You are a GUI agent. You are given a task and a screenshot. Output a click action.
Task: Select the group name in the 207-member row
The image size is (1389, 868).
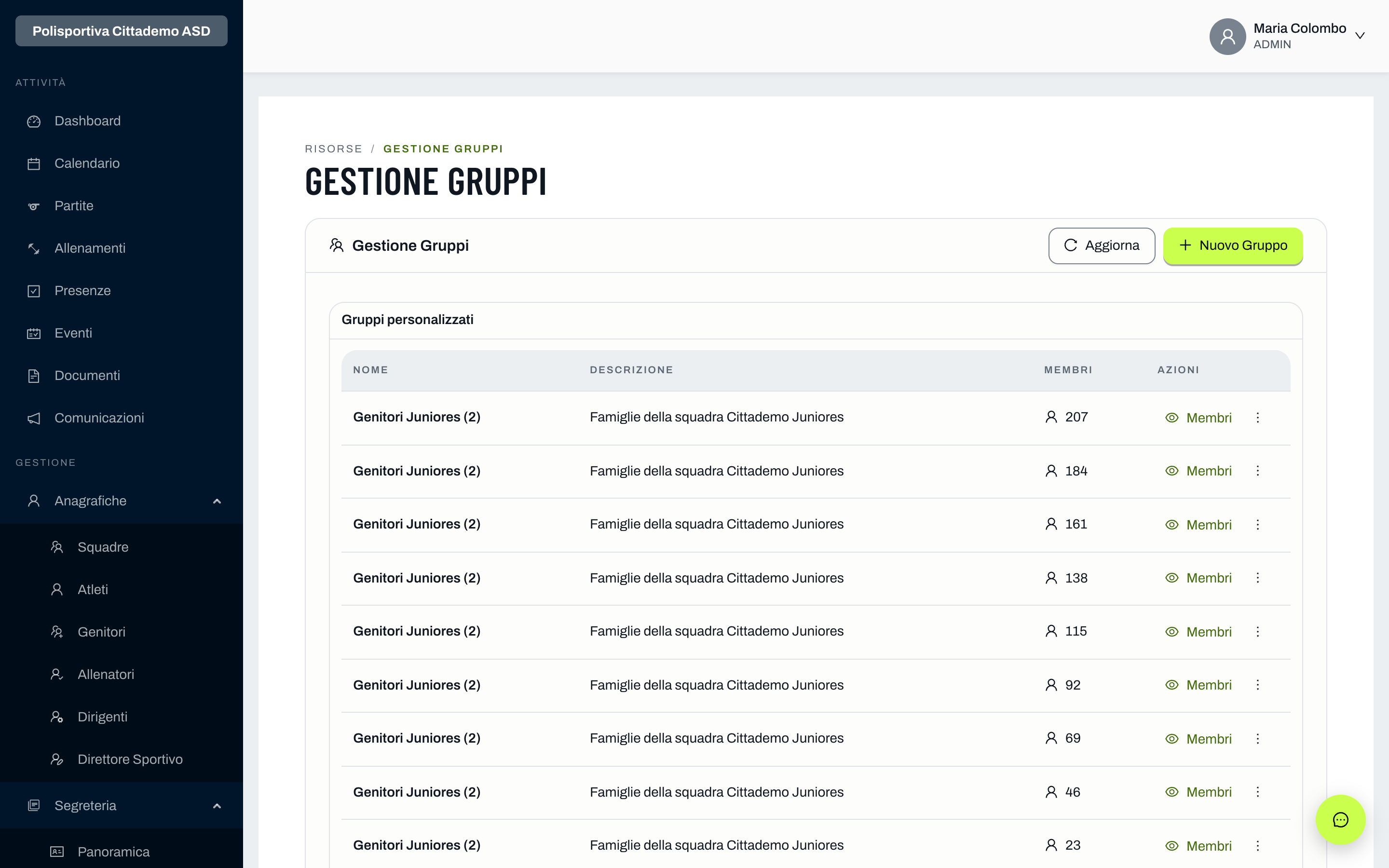(417, 417)
